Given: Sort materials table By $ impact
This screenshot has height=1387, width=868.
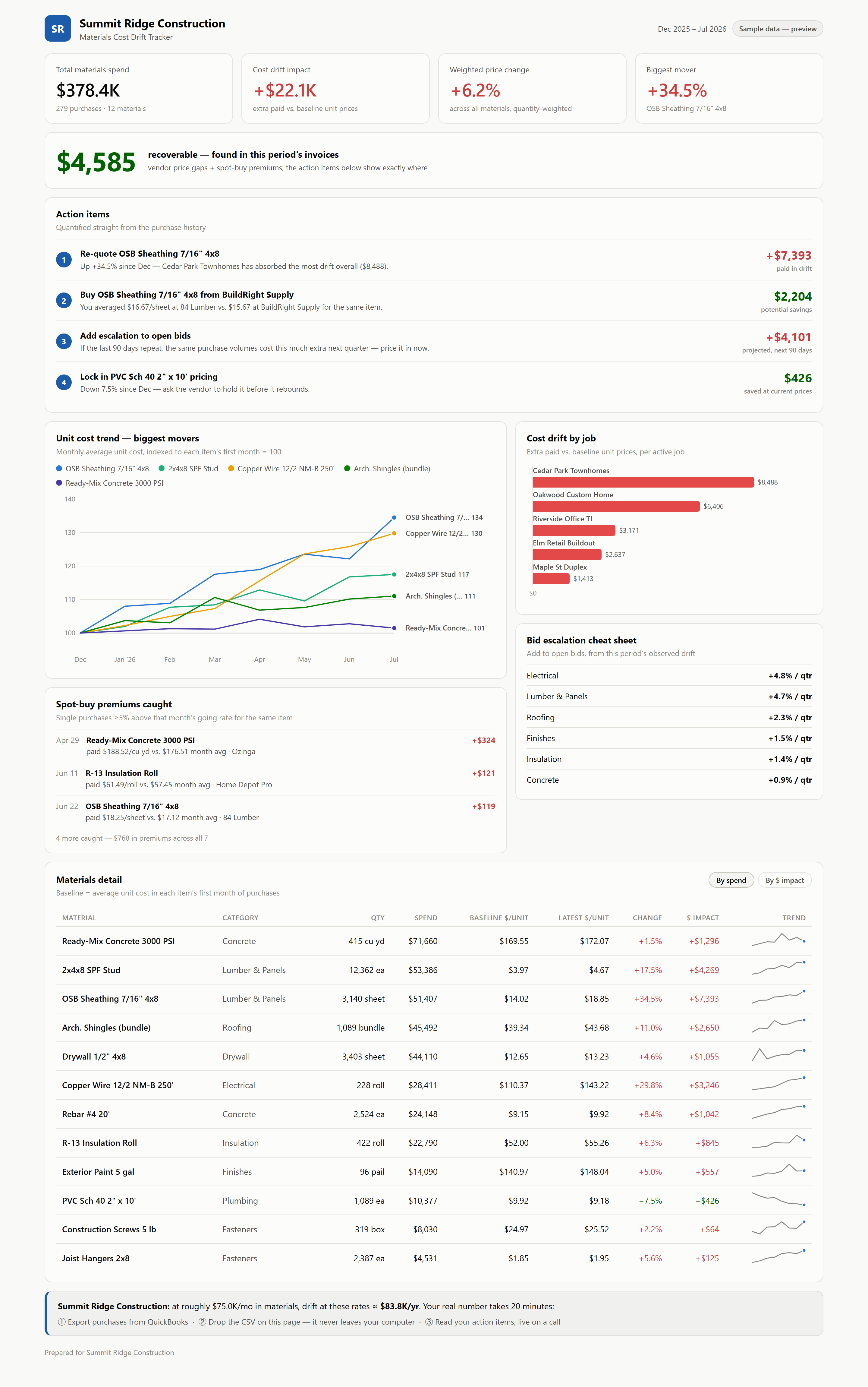Looking at the screenshot, I should (784, 880).
